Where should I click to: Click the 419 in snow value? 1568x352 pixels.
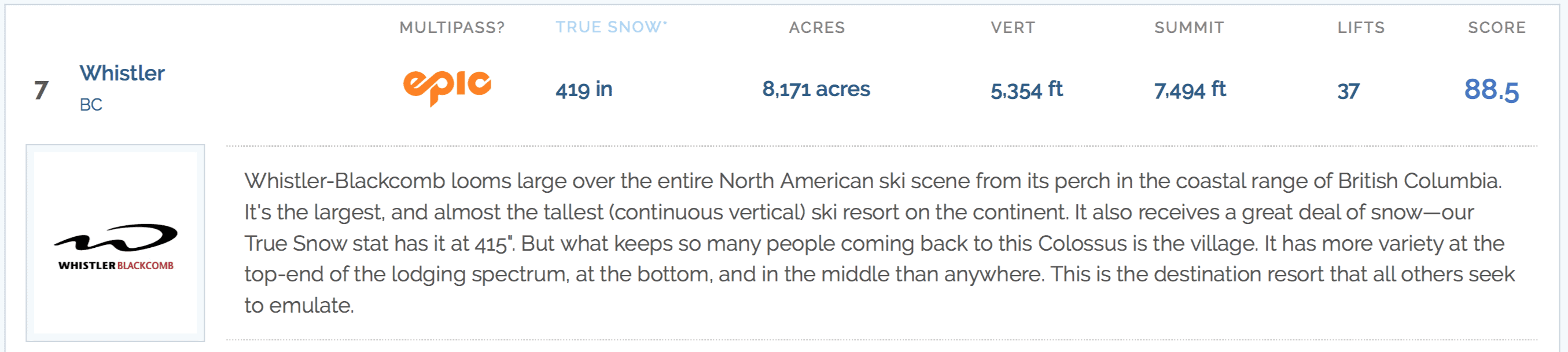(584, 90)
